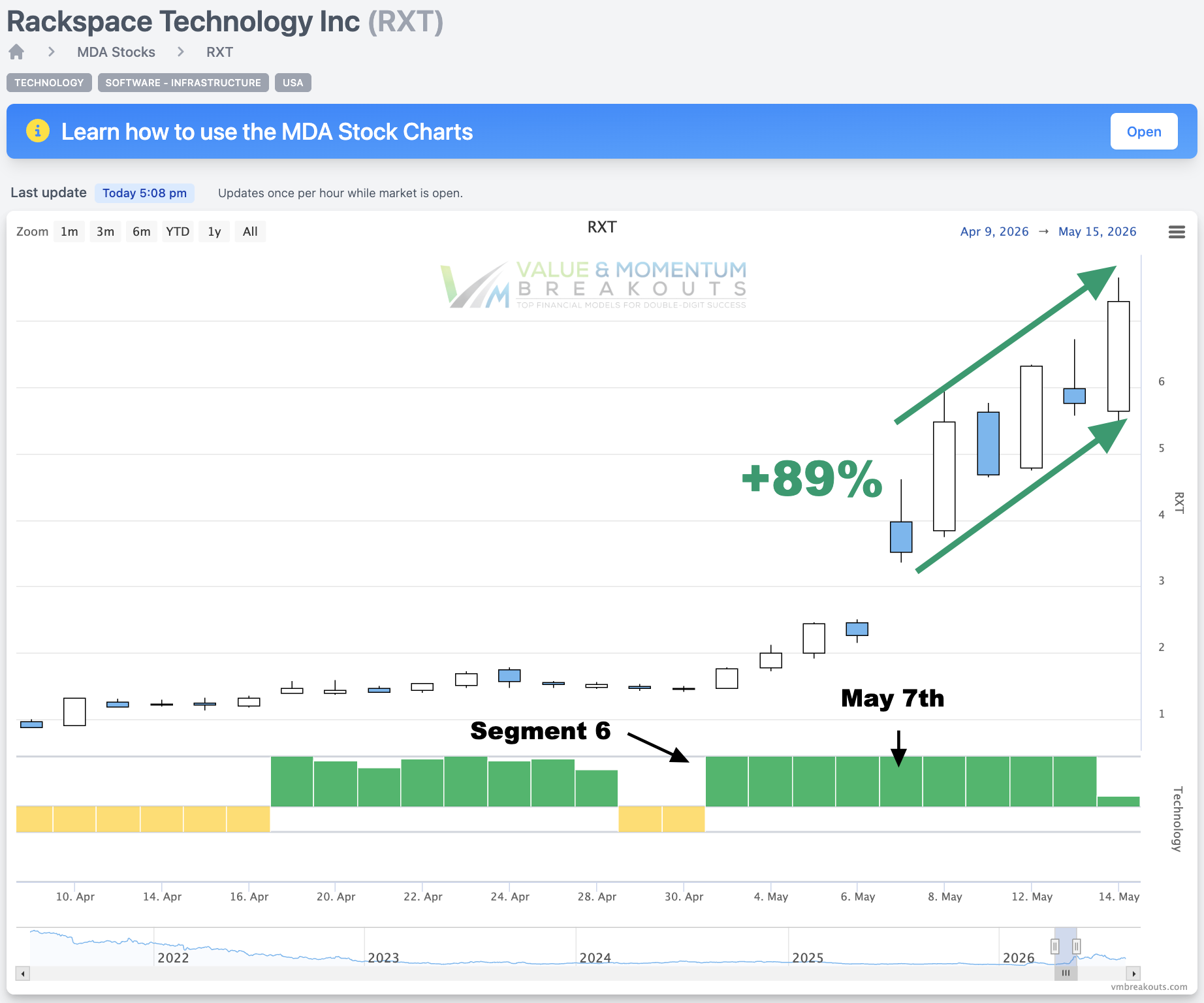Click the vmbreakouts.com credit link
1204x1003 pixels.
tap(1149, 987)
